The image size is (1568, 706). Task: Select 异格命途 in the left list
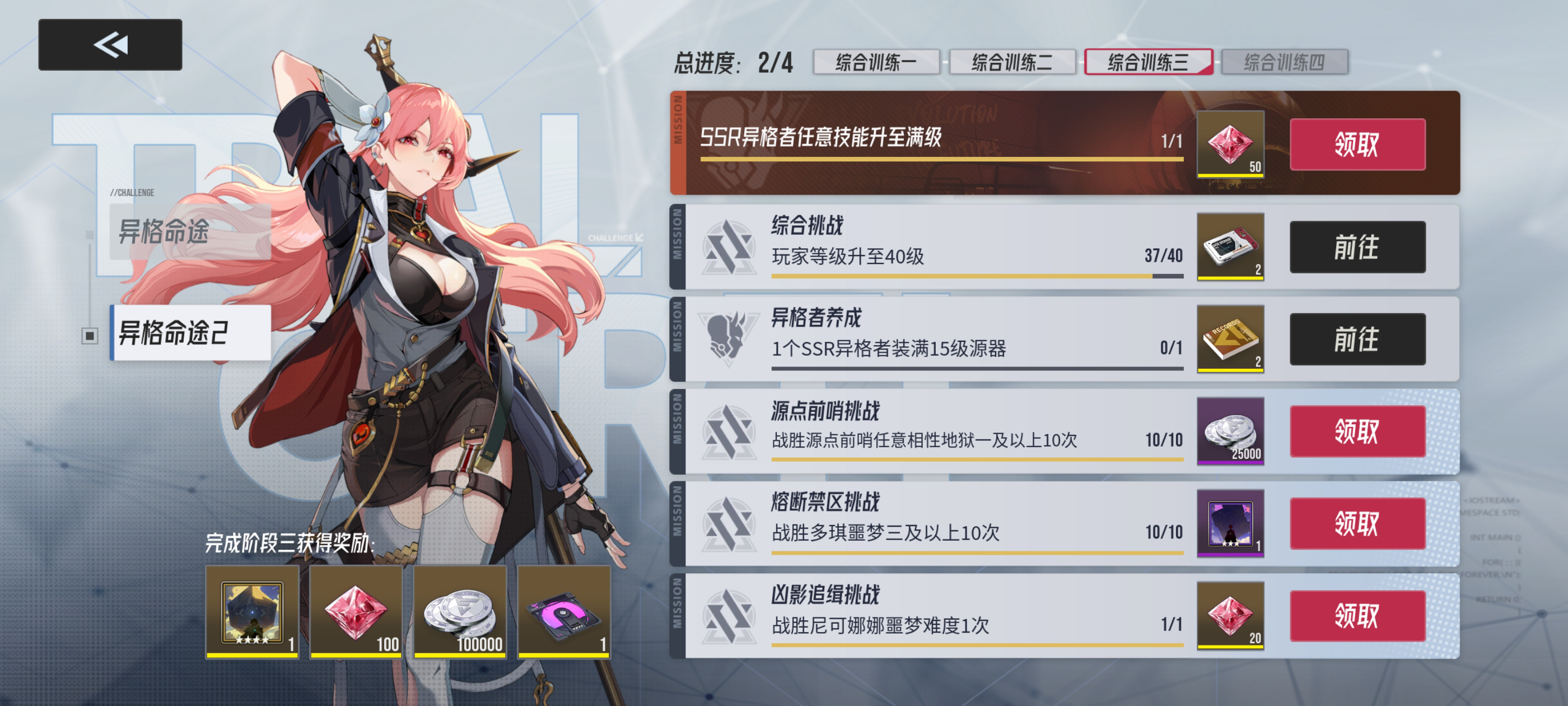click(190, 232)
